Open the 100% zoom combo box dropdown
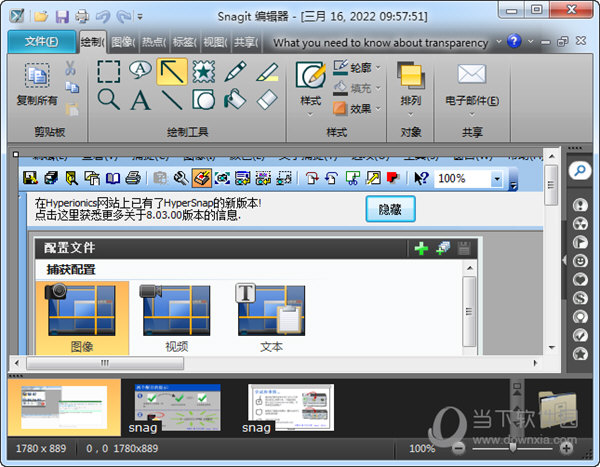Image resolution: width=600 pixels, height=467 pixels. [497, 179]
